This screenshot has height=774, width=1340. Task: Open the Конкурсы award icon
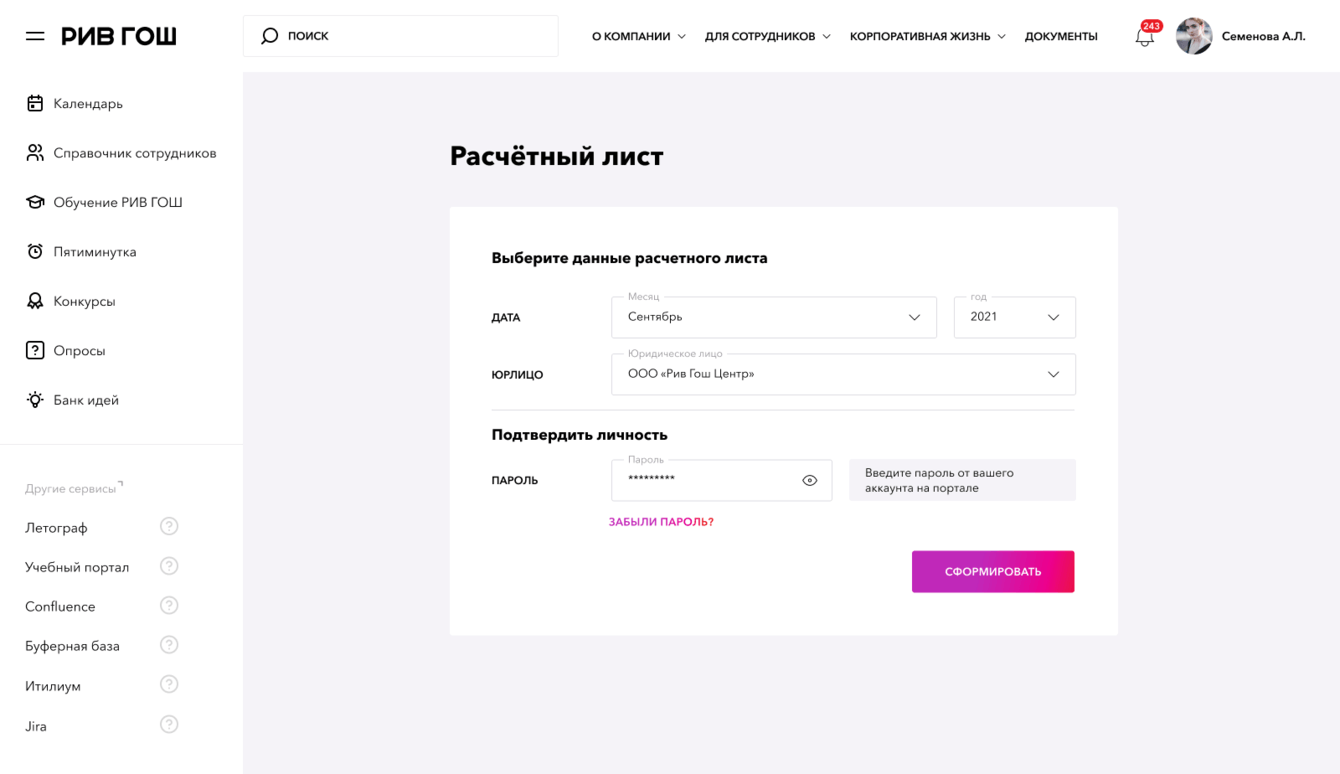[35, 301]
